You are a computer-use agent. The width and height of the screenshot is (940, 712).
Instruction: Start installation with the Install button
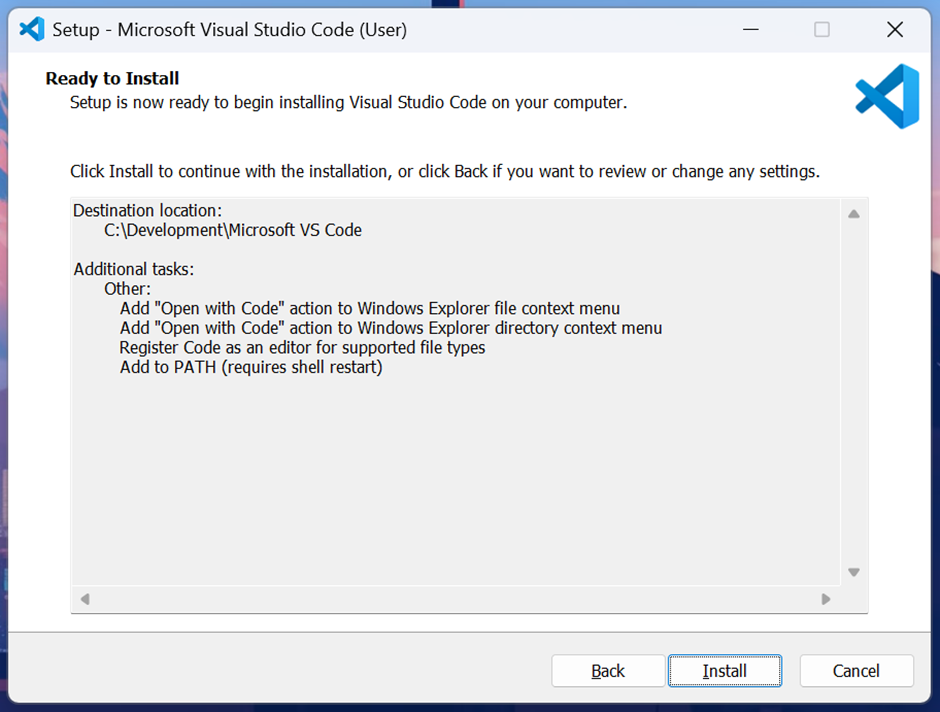coord(725,671)
